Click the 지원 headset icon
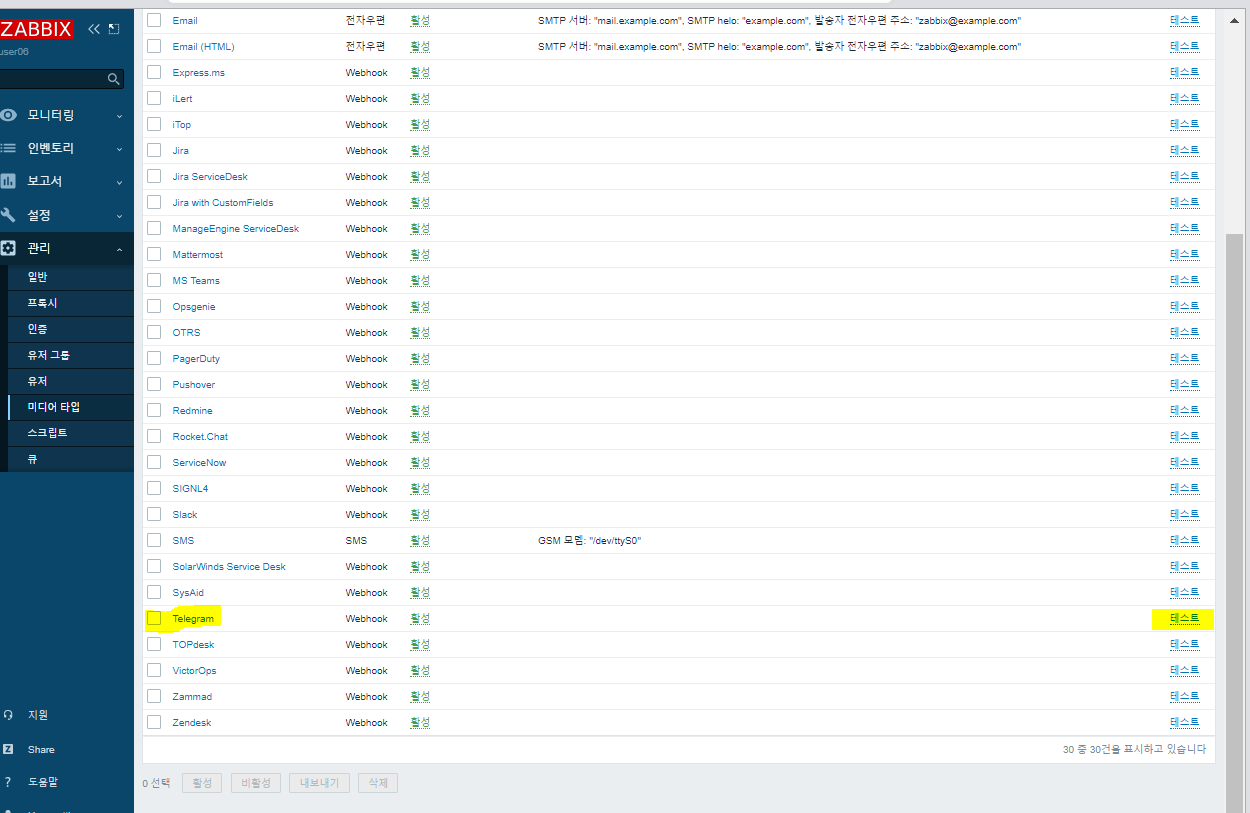This screenshot has width=1250, height=813. [x=8, y=715]
